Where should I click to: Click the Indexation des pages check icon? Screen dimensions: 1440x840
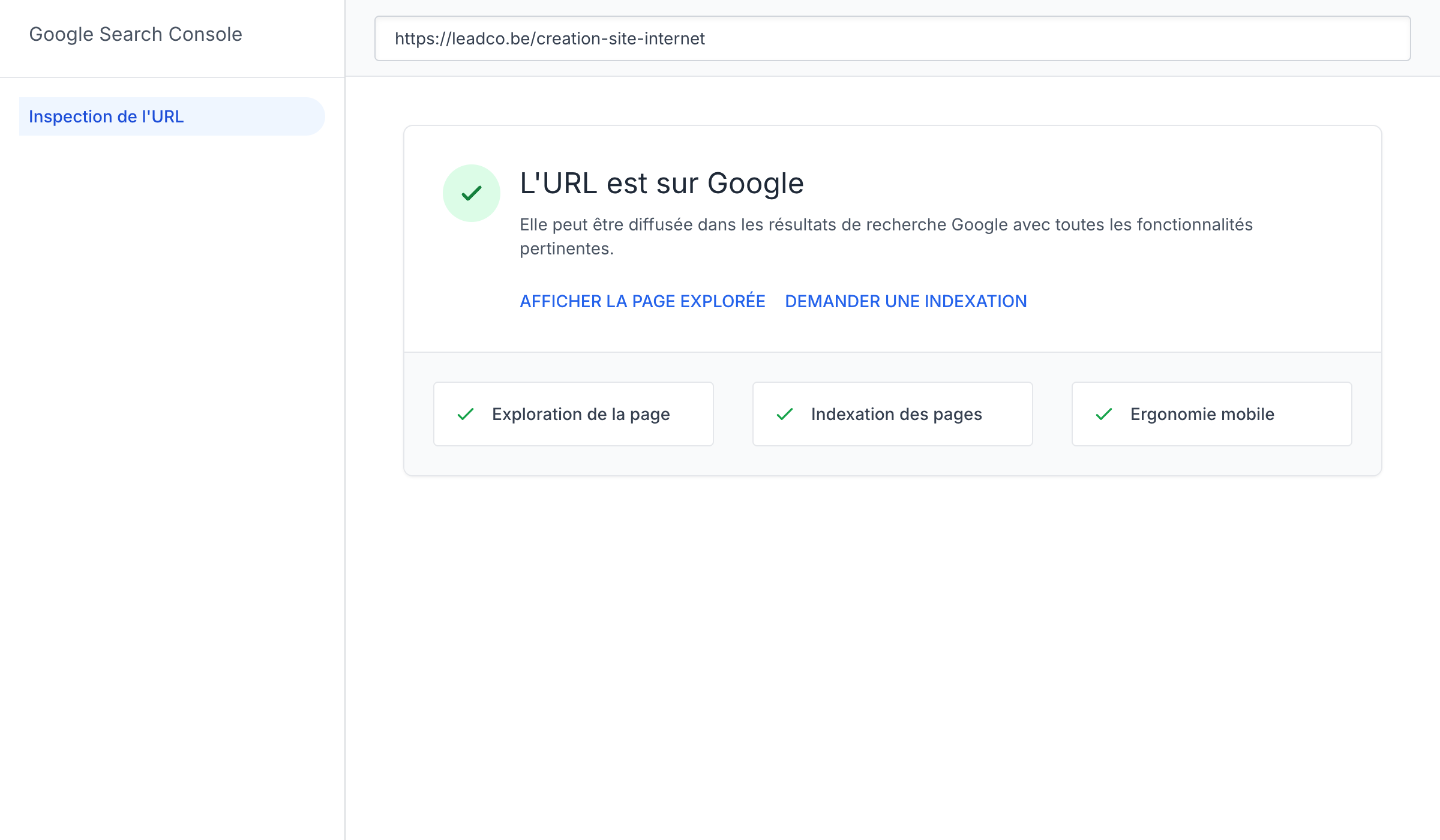pos(785,414)
